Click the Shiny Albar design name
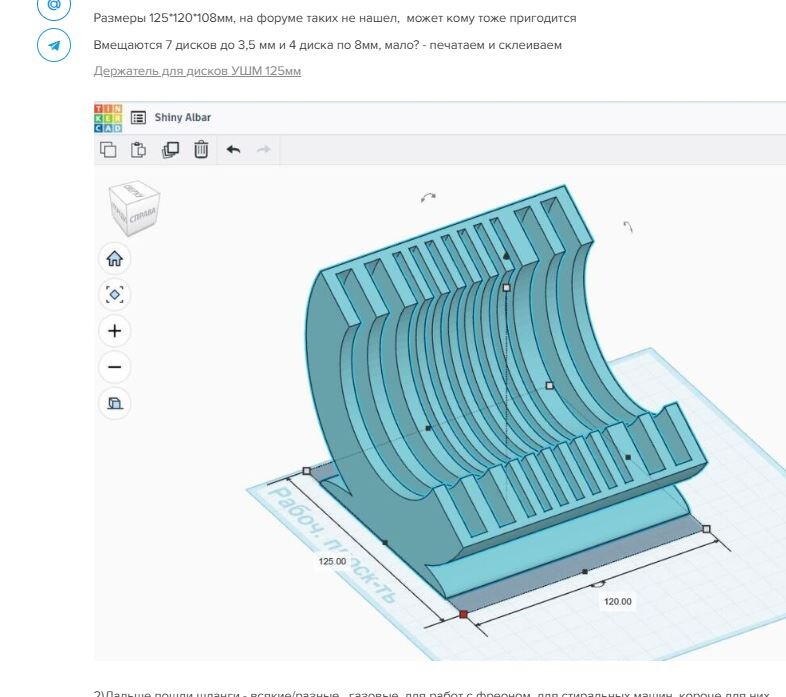The height and width of the screenshot is (697, 786). 182,117
